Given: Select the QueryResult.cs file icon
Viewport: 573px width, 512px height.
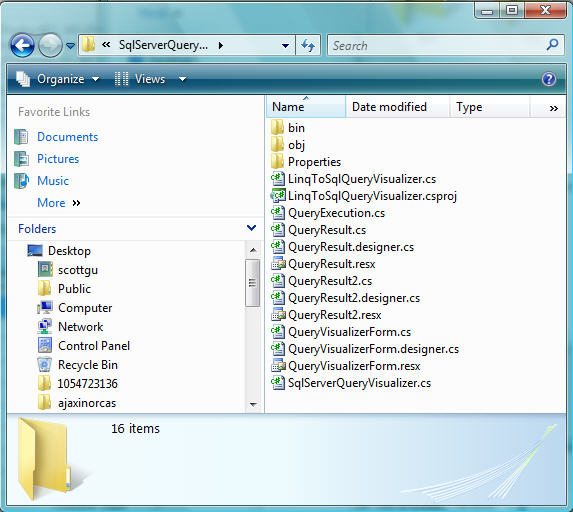Looking at the screenshot, I should point(278,230).
